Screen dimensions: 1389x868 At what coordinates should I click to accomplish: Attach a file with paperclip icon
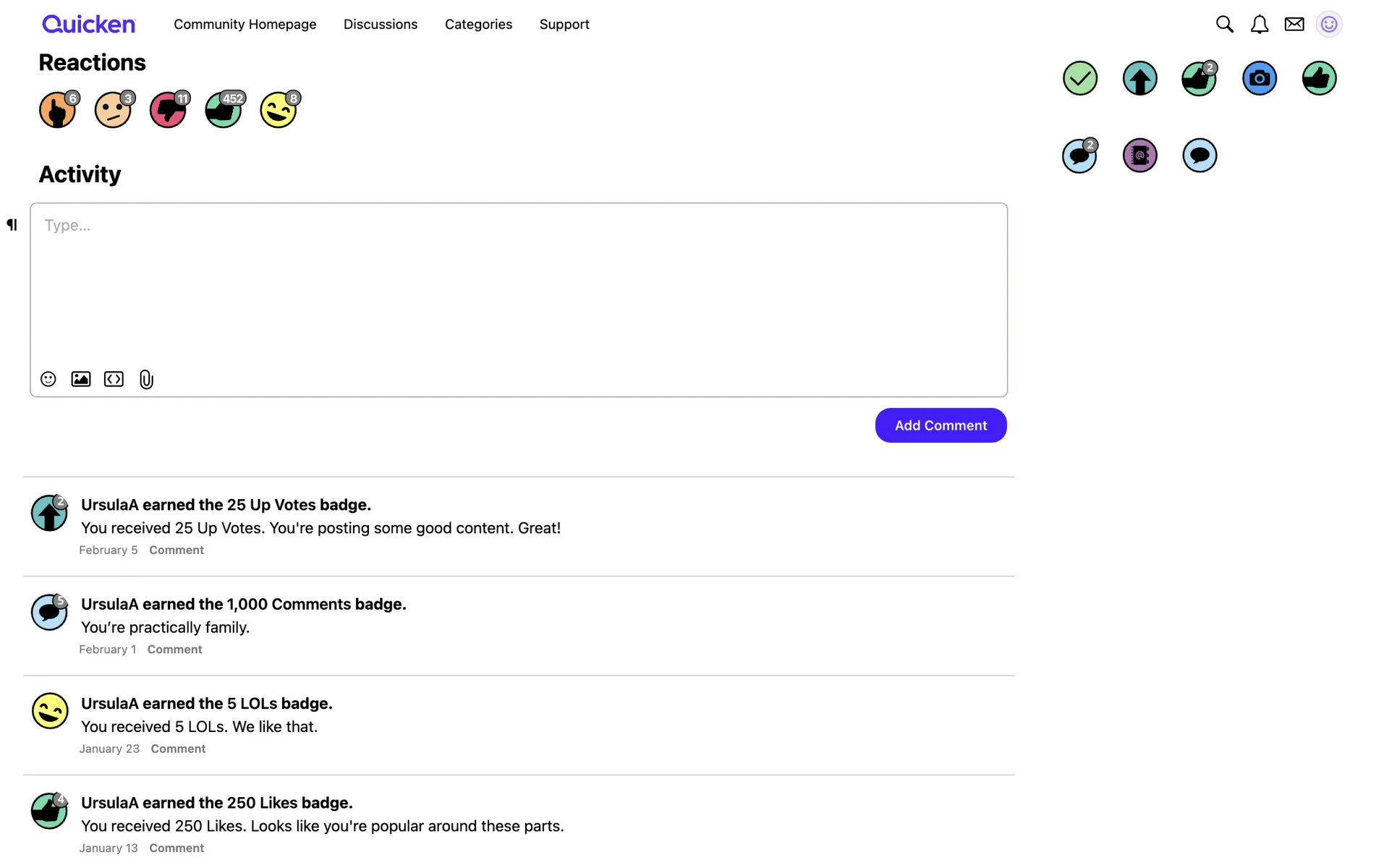pyautogui.click(x=146, y=379)
